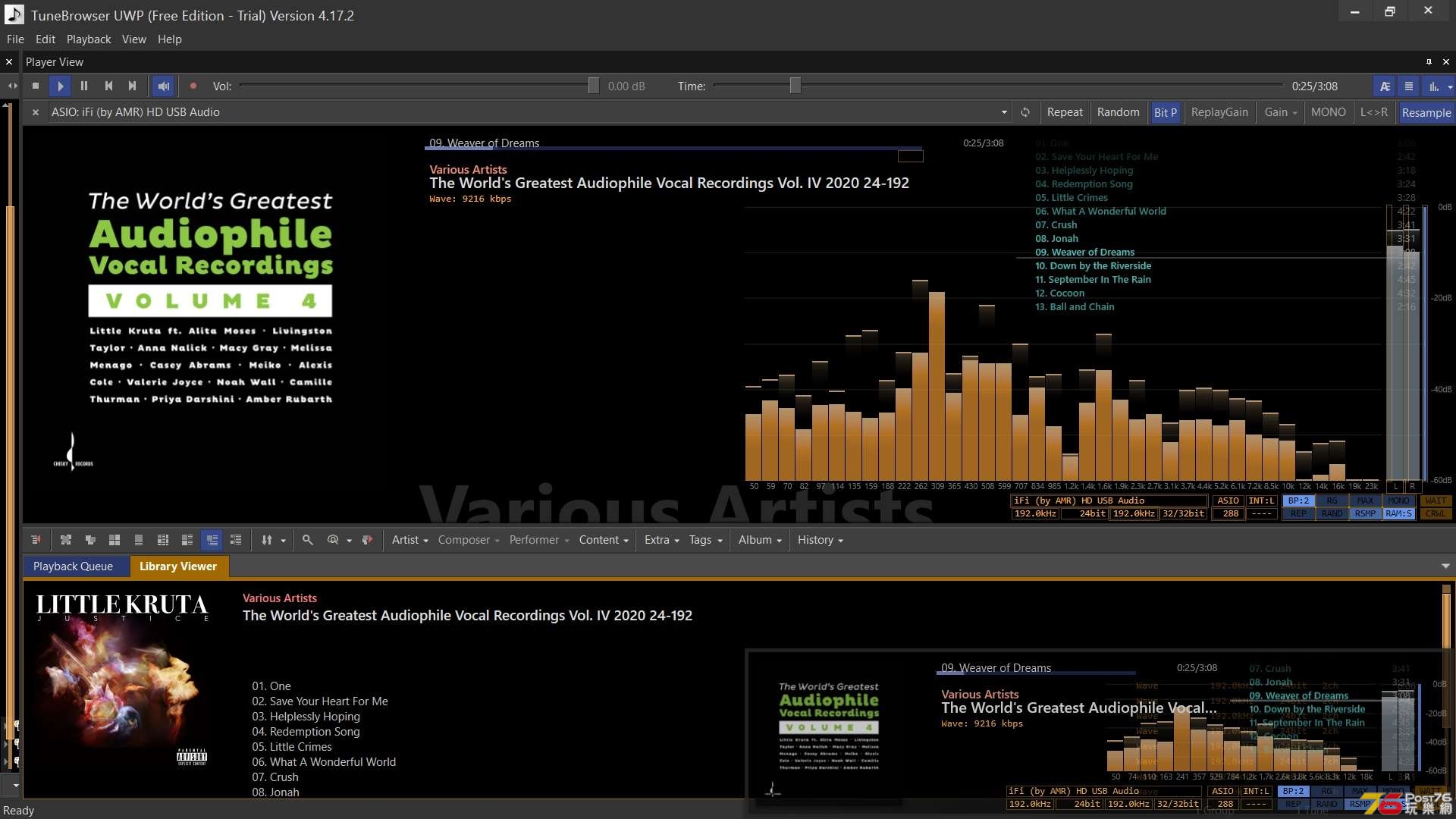This screenshot has width=1456, height=819.
Task: Open the Album dropdown
Action: pos(760,540)
